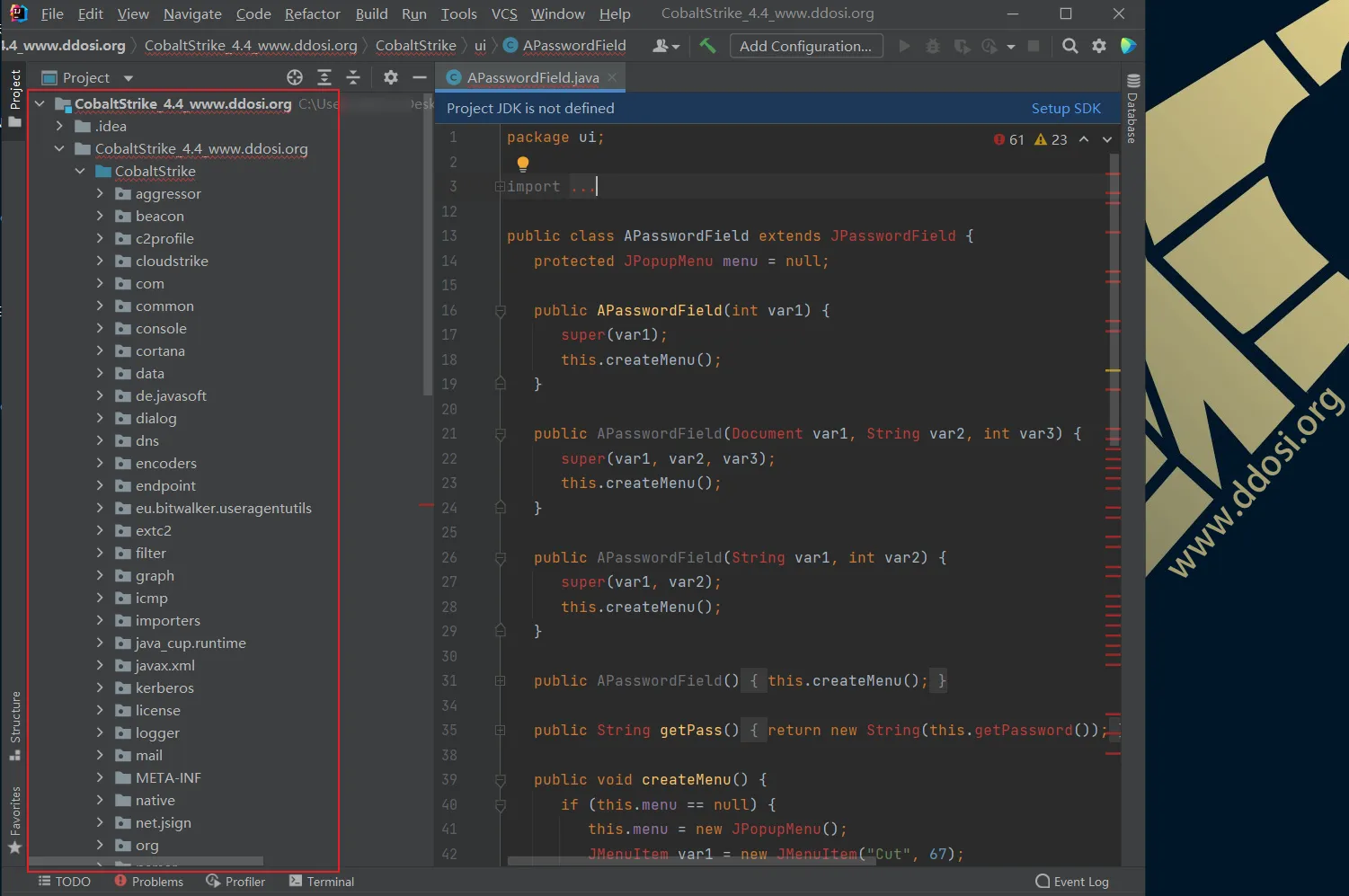Open profiler run options dropdown arrow
This screenshot has height=896, width=1349.
(1011, 46)
